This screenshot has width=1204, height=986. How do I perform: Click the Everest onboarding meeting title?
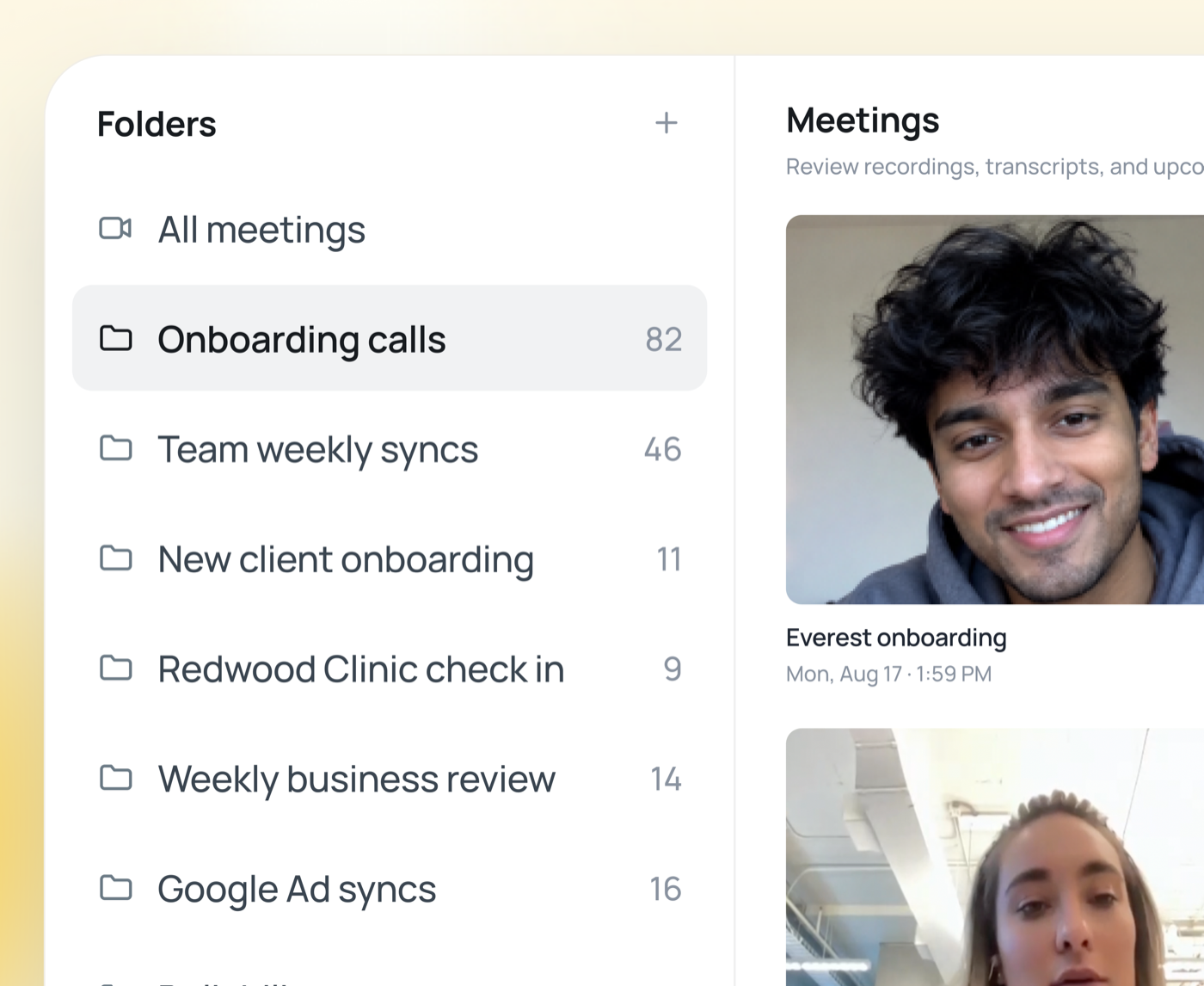click(x=896, y=638)
